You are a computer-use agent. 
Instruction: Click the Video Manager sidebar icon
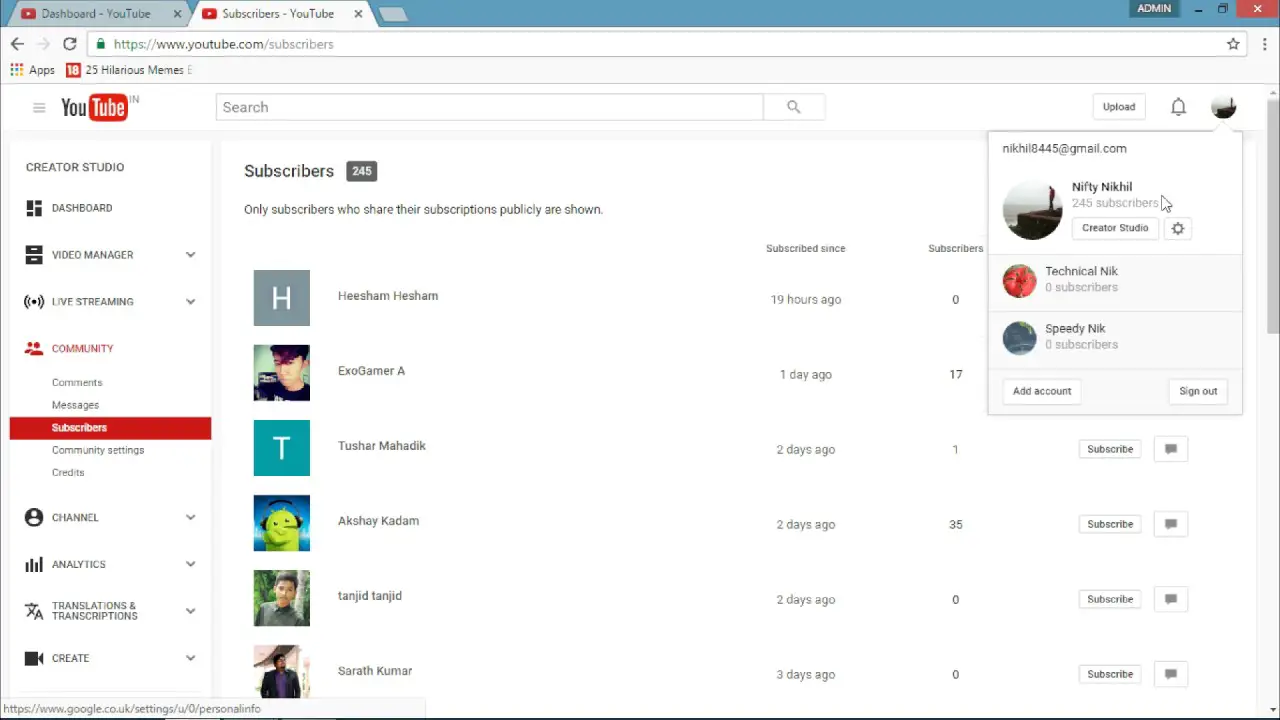[x=34, y=255]
